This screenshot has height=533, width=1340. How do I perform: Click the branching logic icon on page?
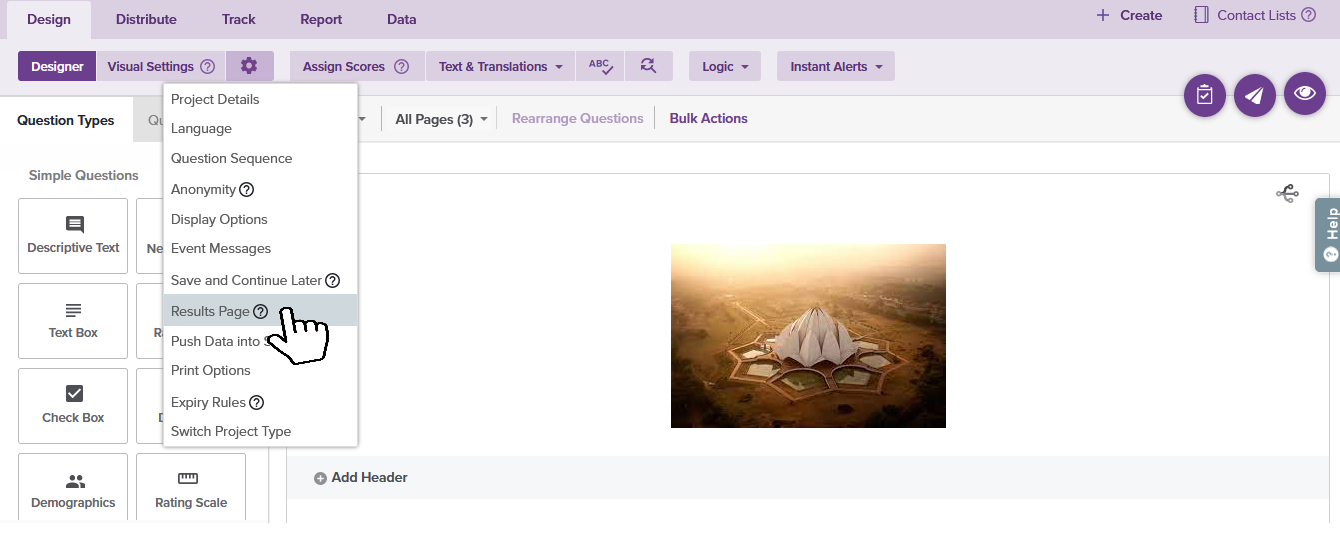coord(1287,193)
